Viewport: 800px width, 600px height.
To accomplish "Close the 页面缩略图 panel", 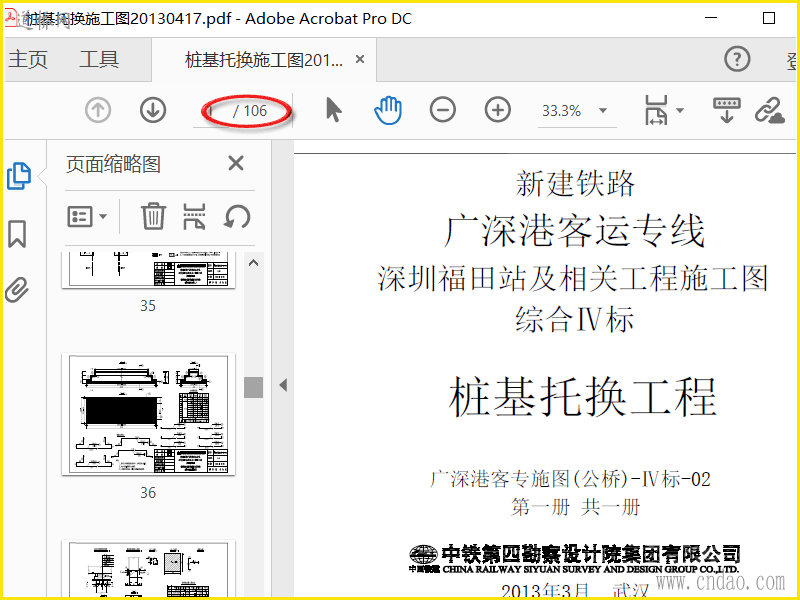I will (236, 163).
